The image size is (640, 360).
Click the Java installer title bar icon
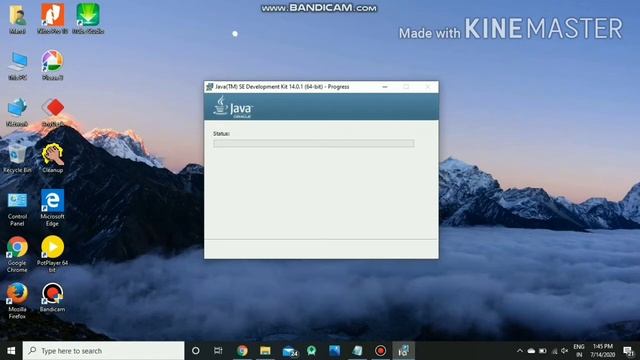[210, 87]
